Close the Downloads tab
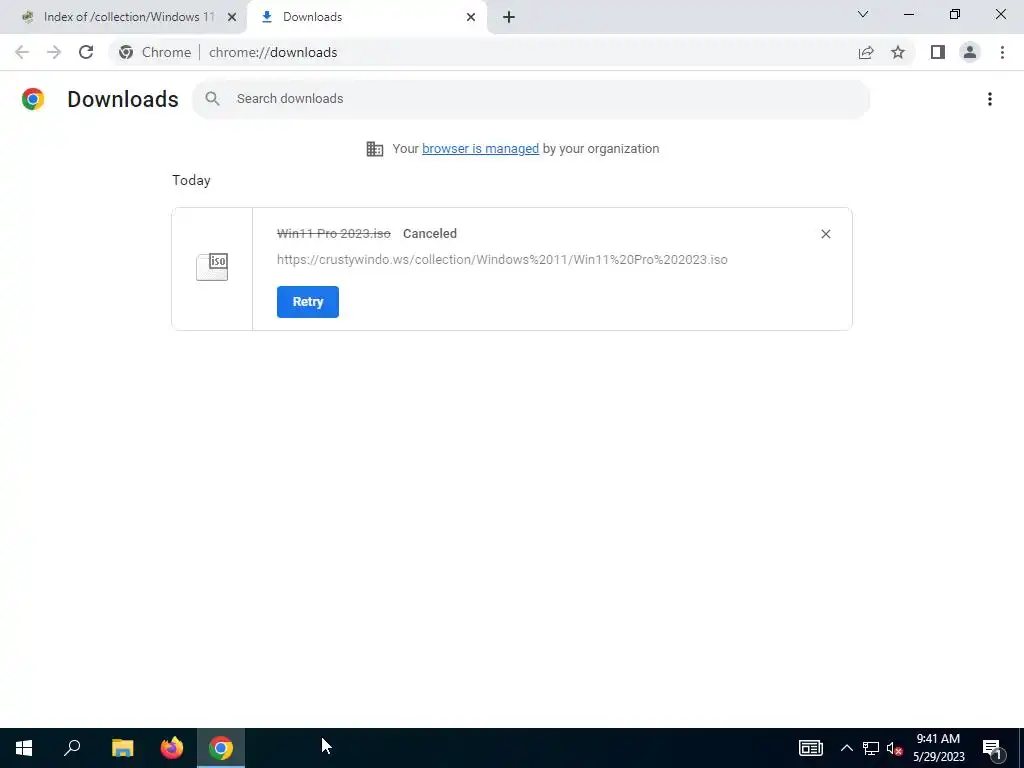1024x768 pixels. coord(471,17)
